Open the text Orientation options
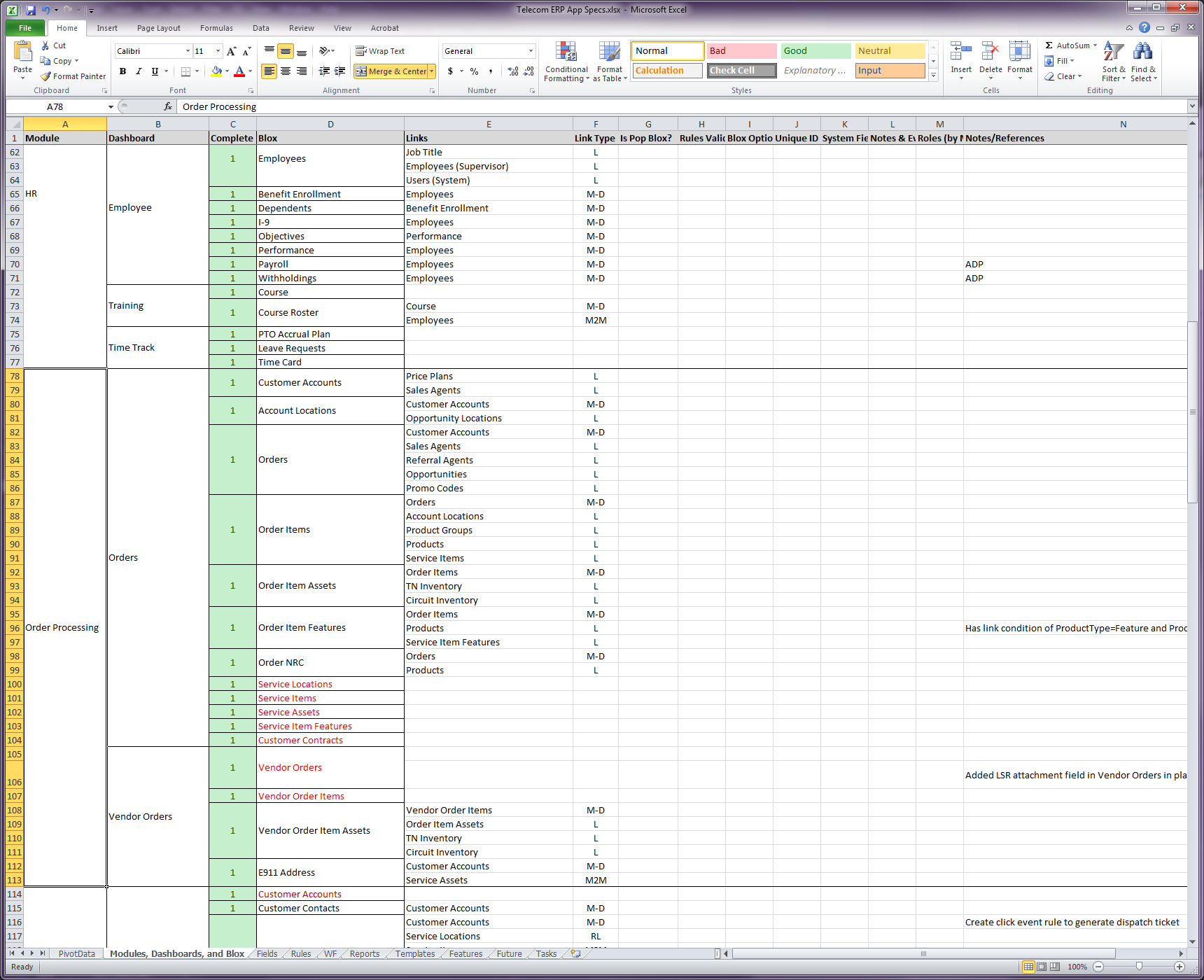This screenshot has height=980, width=1204. [326, 51]
